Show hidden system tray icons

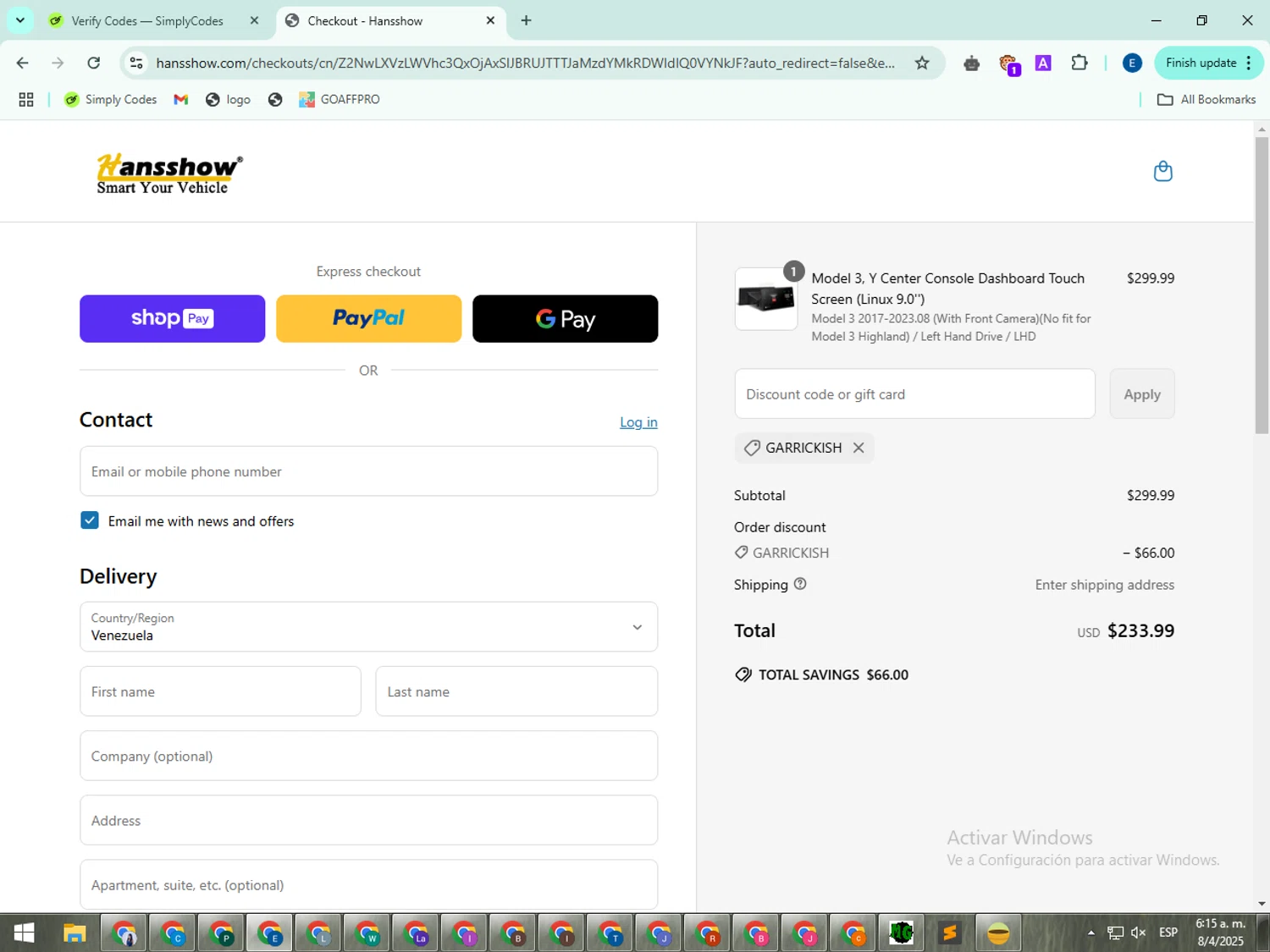pos(1091,933)
